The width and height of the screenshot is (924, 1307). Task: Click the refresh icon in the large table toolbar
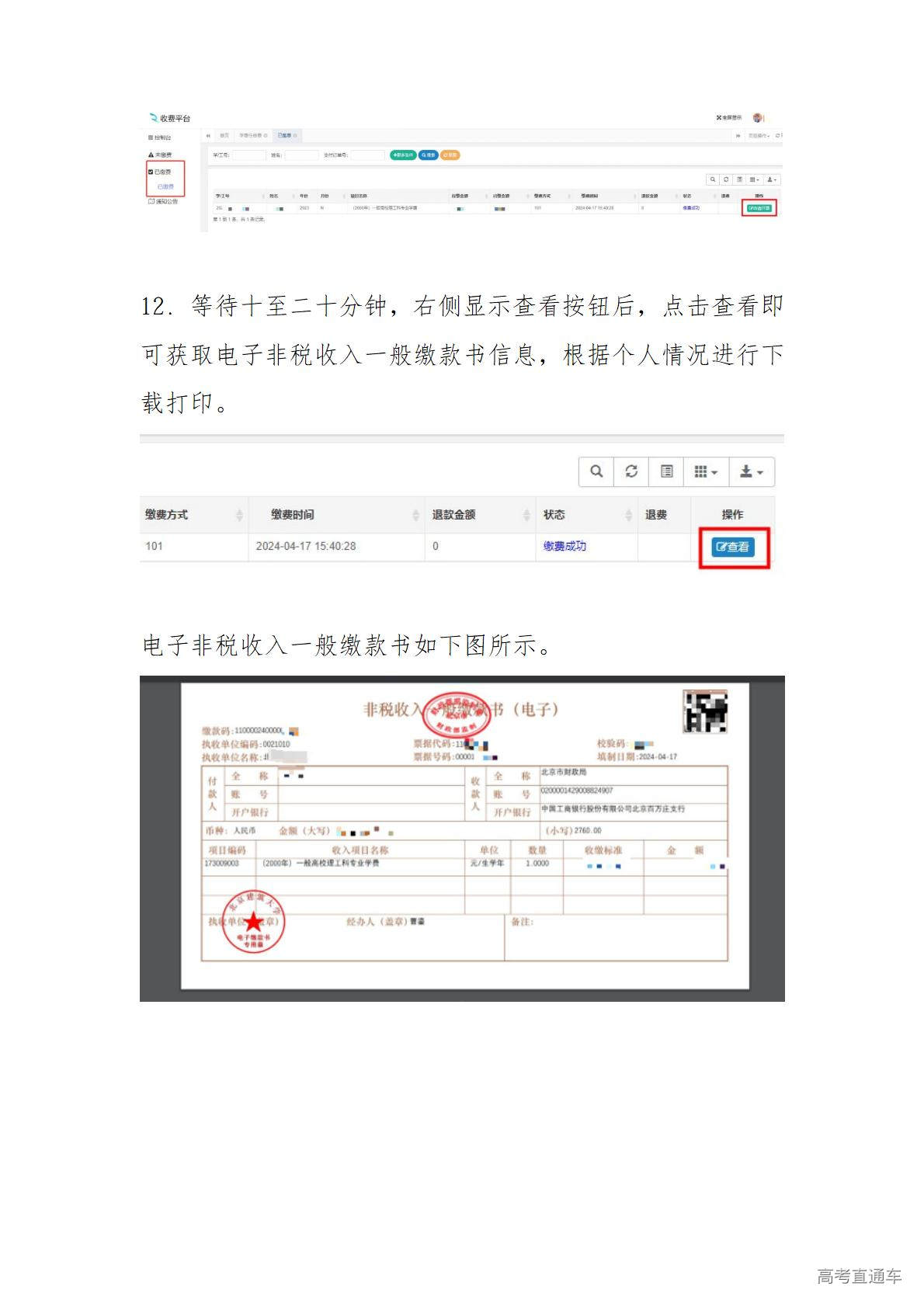click(631, 471)
